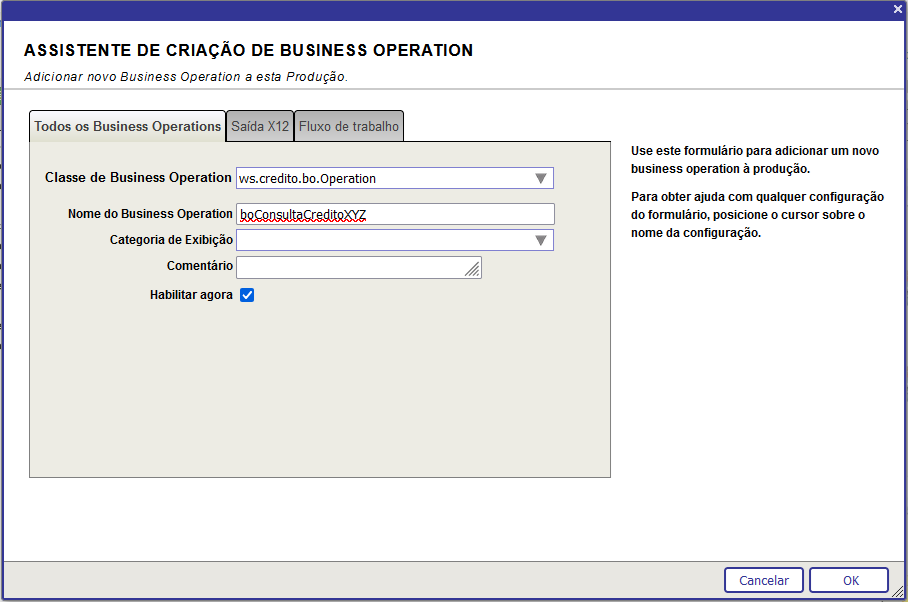Confirm with the OK button
This screenshot has height=602, width=908.
(x=849, y=580)
